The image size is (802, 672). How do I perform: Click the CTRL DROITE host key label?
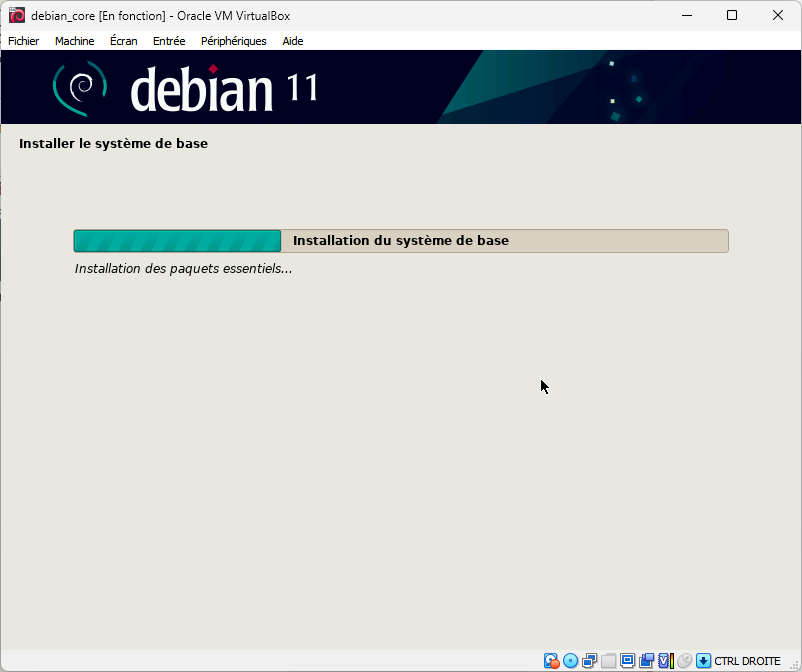747,661
